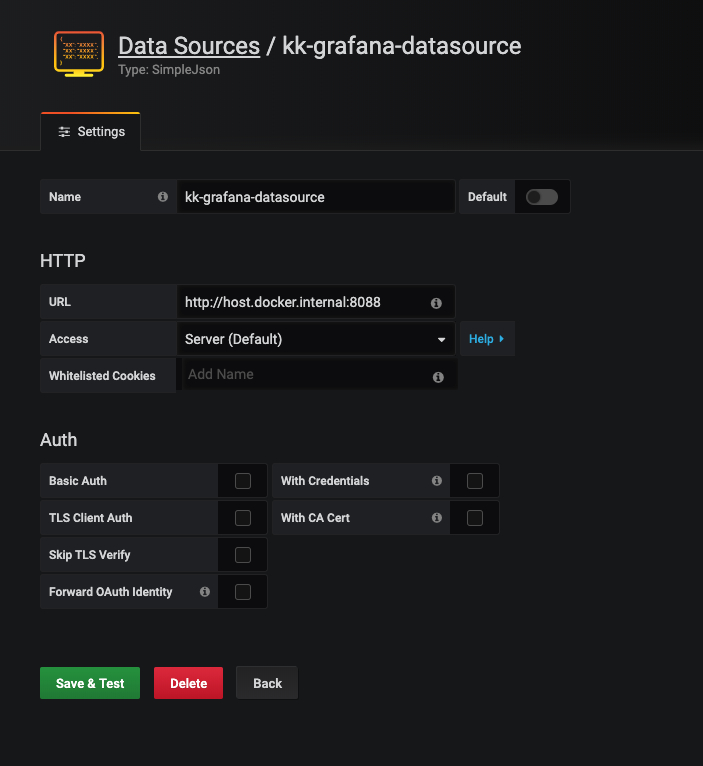703x766 pixels.
Task: Click the info icon in Whitelisted Cookies field
Action: 438,377
